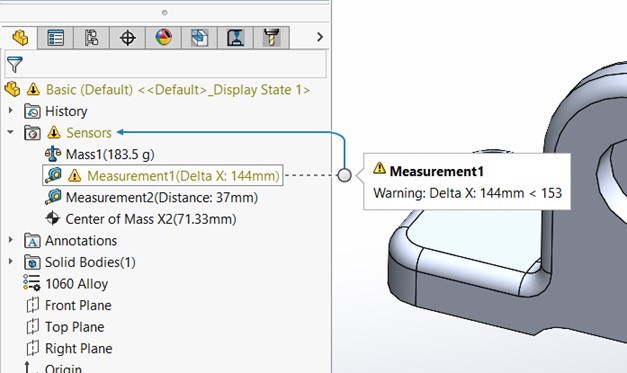Open the CAM operation tree tab
The image size is (627, 373).
[235, 38]
